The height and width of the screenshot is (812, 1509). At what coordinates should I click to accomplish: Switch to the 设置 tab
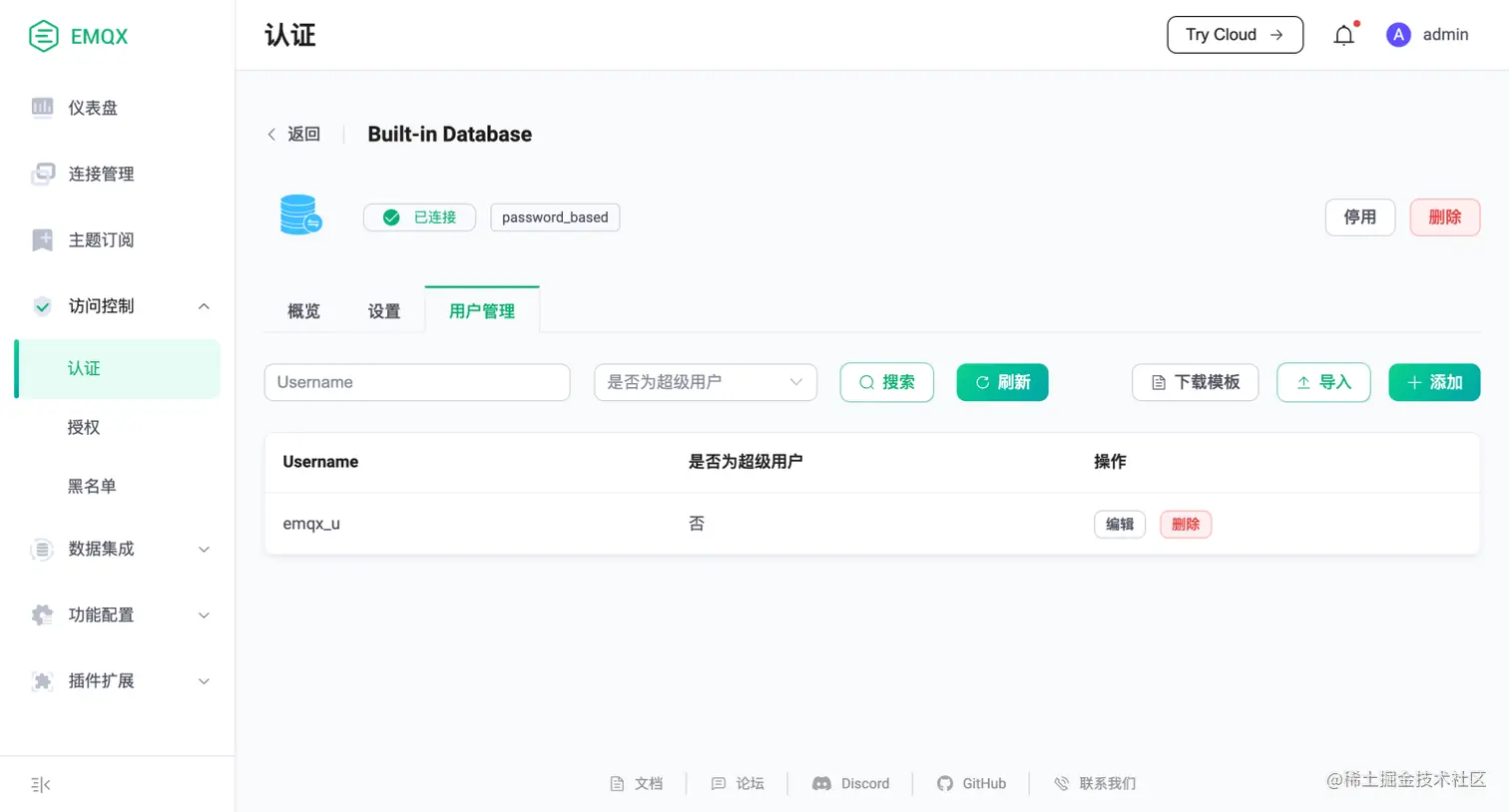click(x=384, y=311)
